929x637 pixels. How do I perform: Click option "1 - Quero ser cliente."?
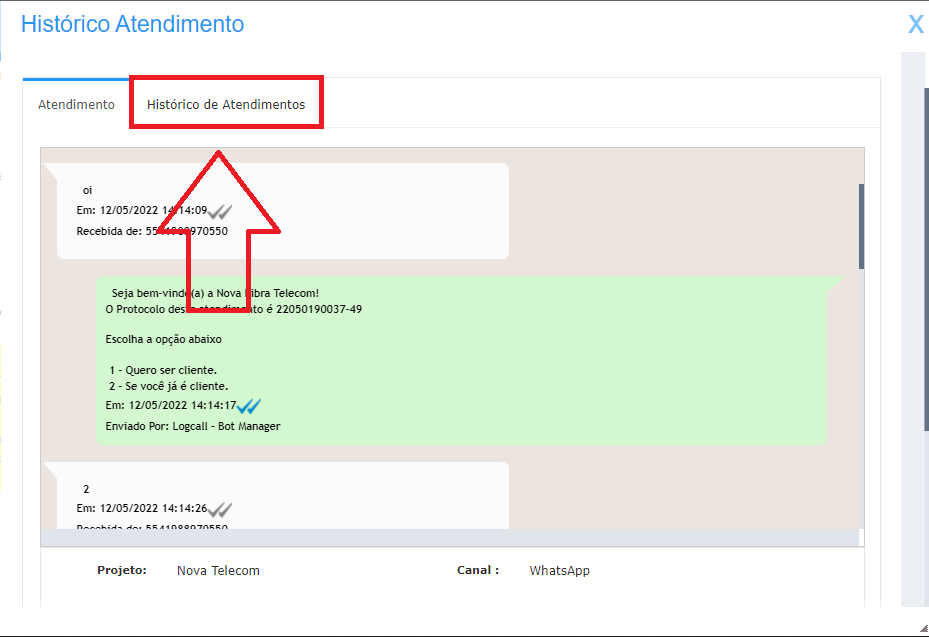163,370
